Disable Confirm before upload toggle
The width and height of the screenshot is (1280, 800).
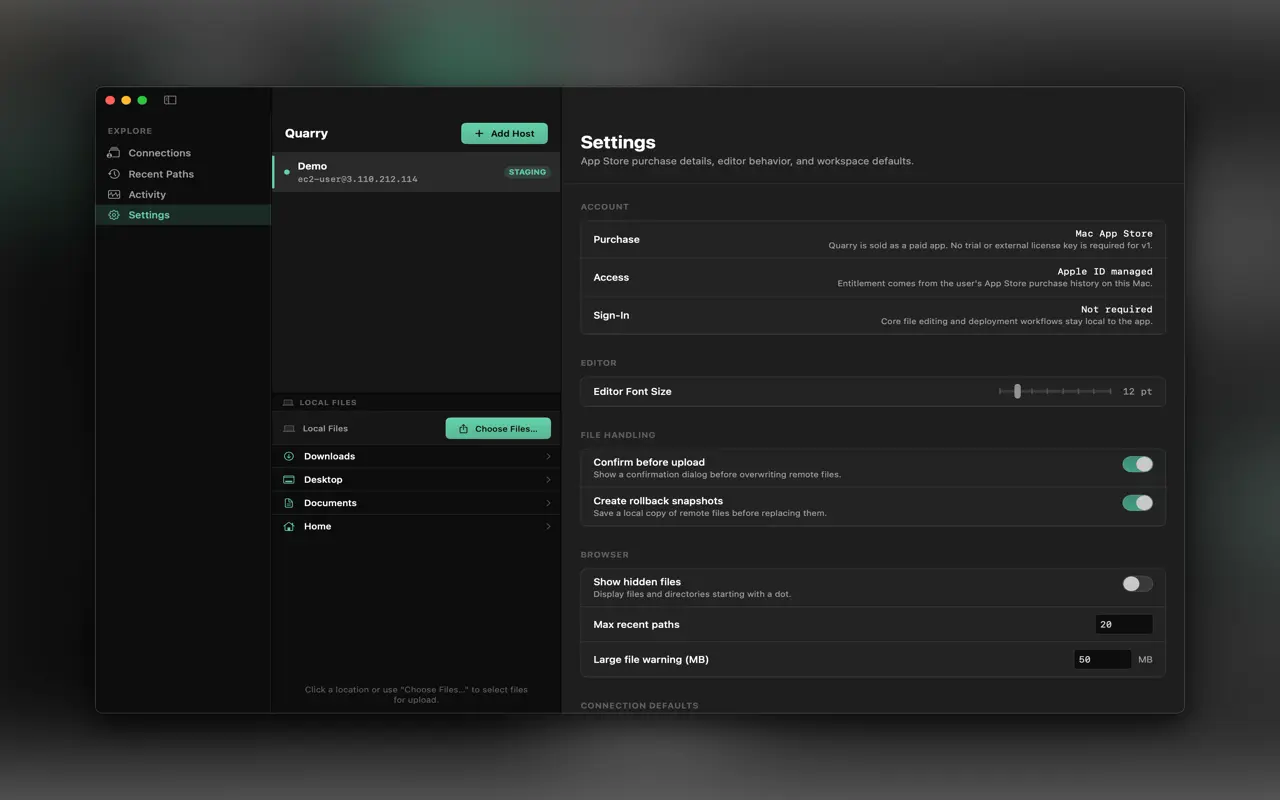coord(1137,464)
